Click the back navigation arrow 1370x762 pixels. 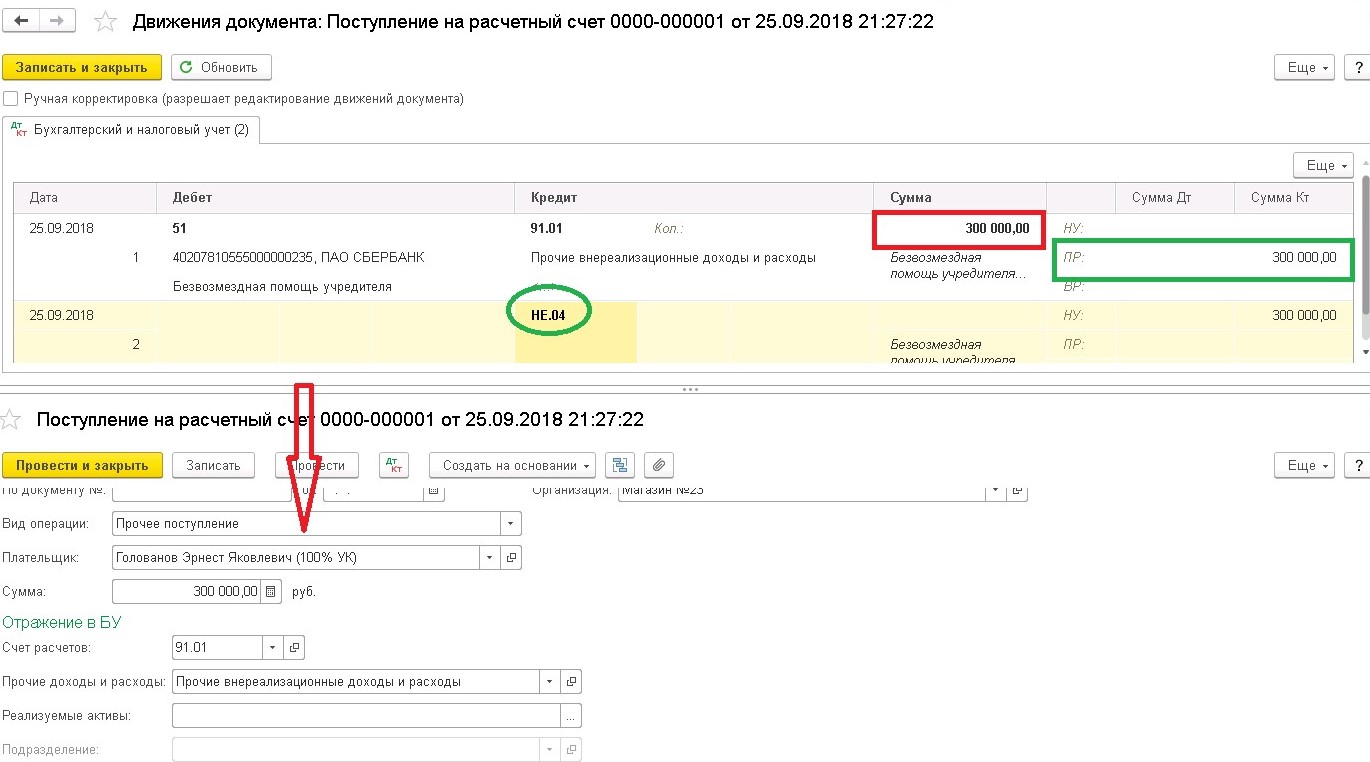click(x=22, y=21)
